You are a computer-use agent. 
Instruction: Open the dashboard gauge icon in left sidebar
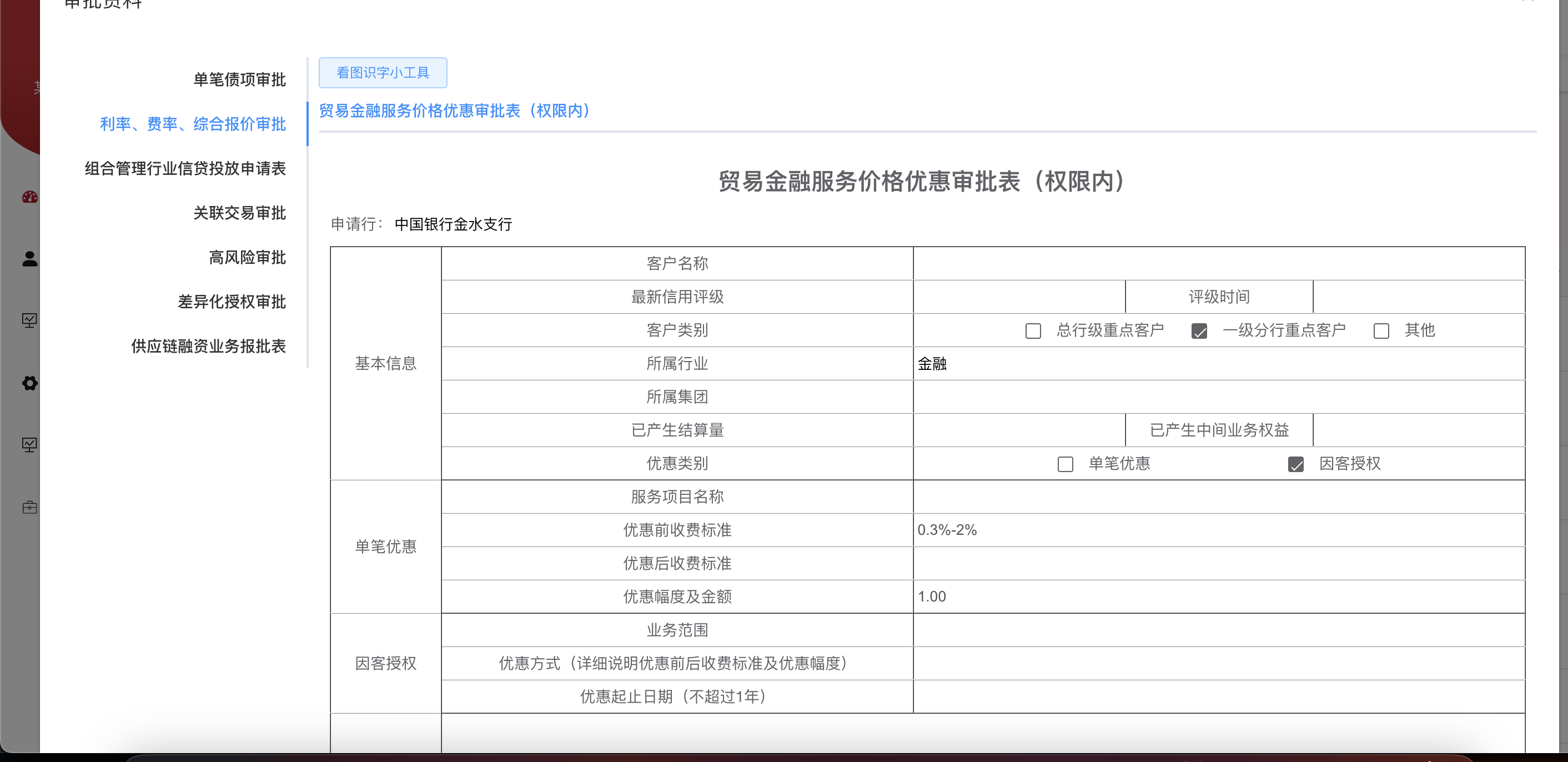coord(30,197)
